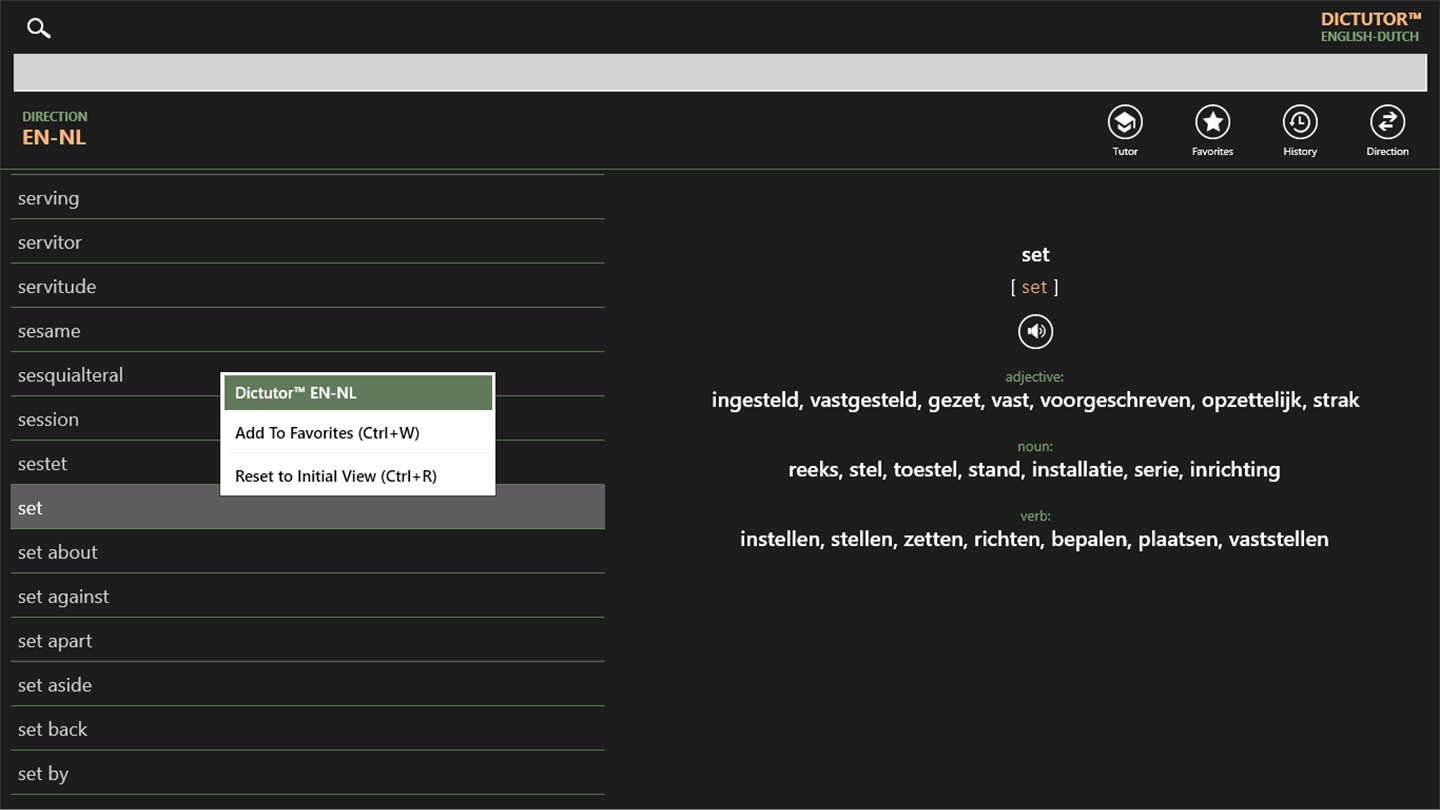Viewport: 1440px width, 810px height.
Task: Switch translation Direction icon
Action: (1387, 123)
